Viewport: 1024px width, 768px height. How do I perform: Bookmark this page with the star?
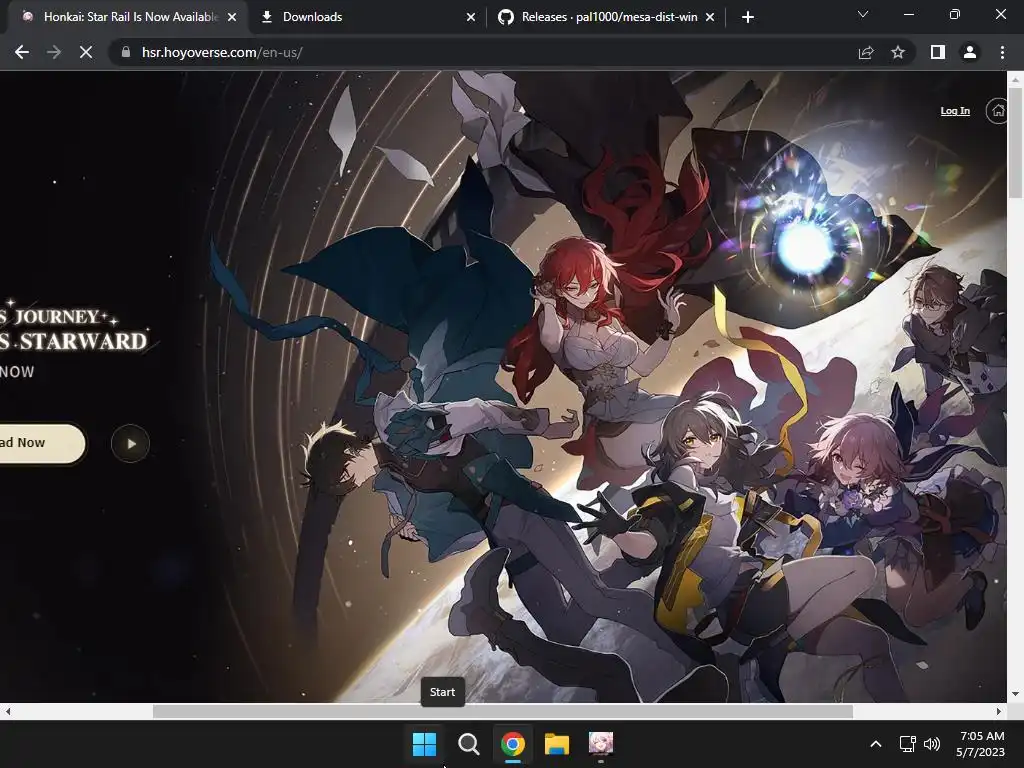coord(898,52)
